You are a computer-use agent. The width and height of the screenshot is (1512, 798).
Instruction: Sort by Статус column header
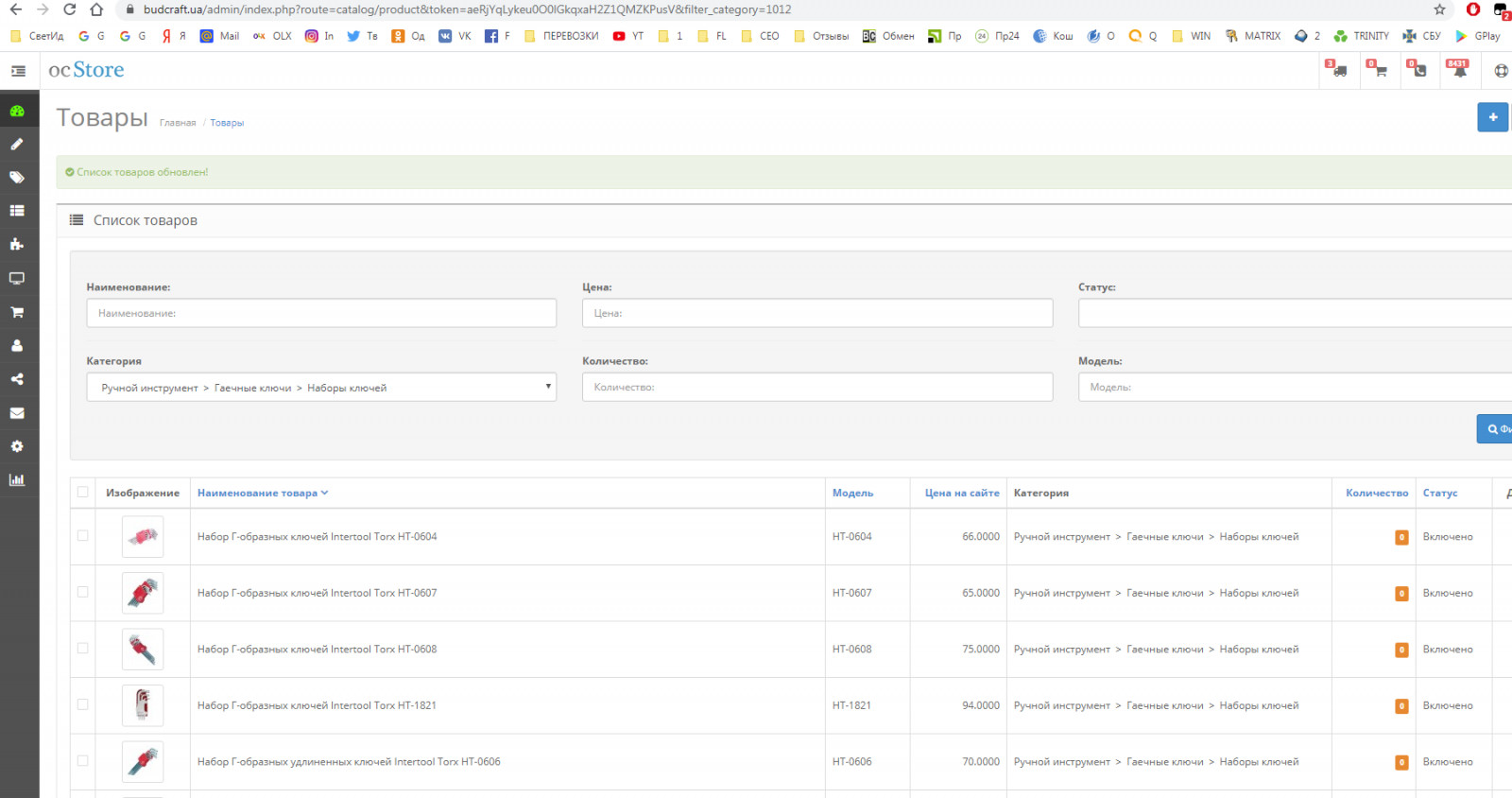coord(1440,493)
